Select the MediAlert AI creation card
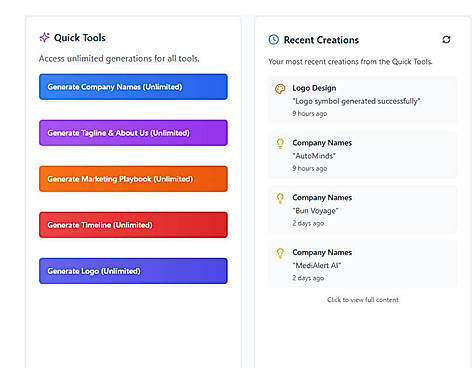 coord(363,265)
